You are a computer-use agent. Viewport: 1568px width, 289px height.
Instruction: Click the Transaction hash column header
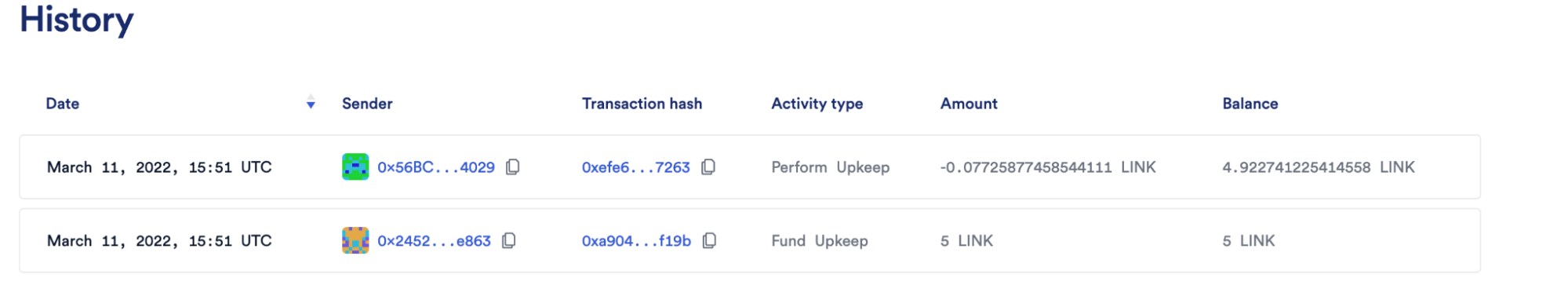tap(642, 104)
